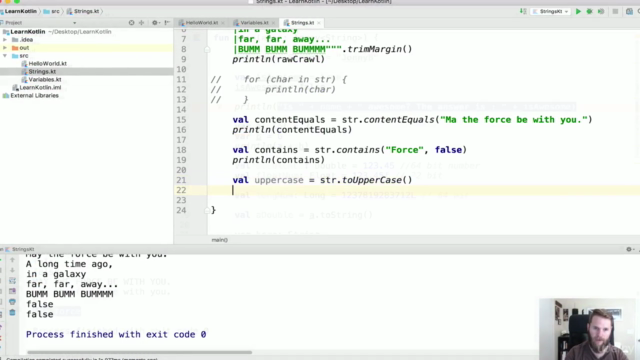This screenshot has width=640, height=360.
Task: Click the horizontal scrollbar in Run console
Action: coord(139,352)
